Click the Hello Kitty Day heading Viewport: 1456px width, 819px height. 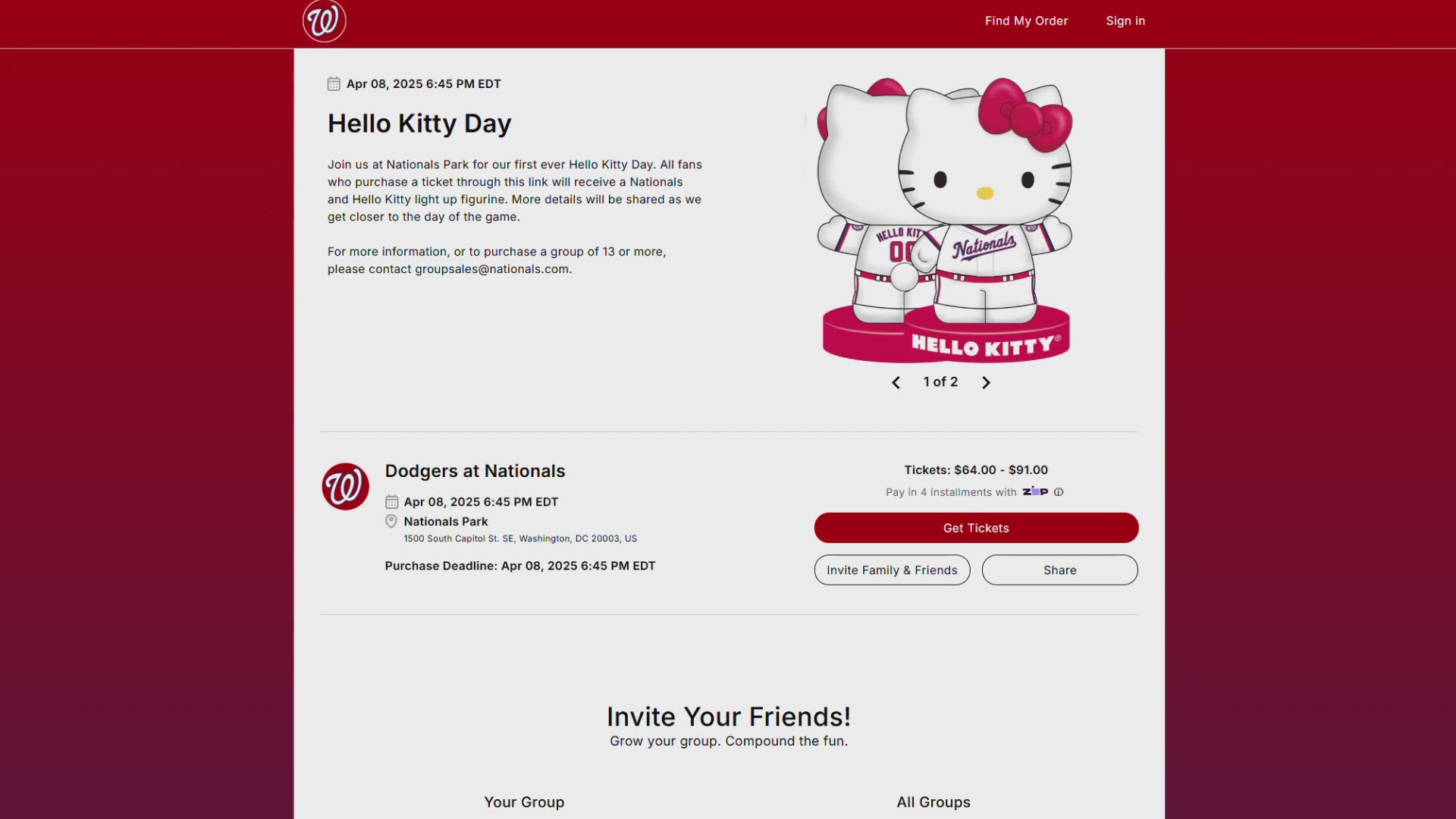click(419, 123)
